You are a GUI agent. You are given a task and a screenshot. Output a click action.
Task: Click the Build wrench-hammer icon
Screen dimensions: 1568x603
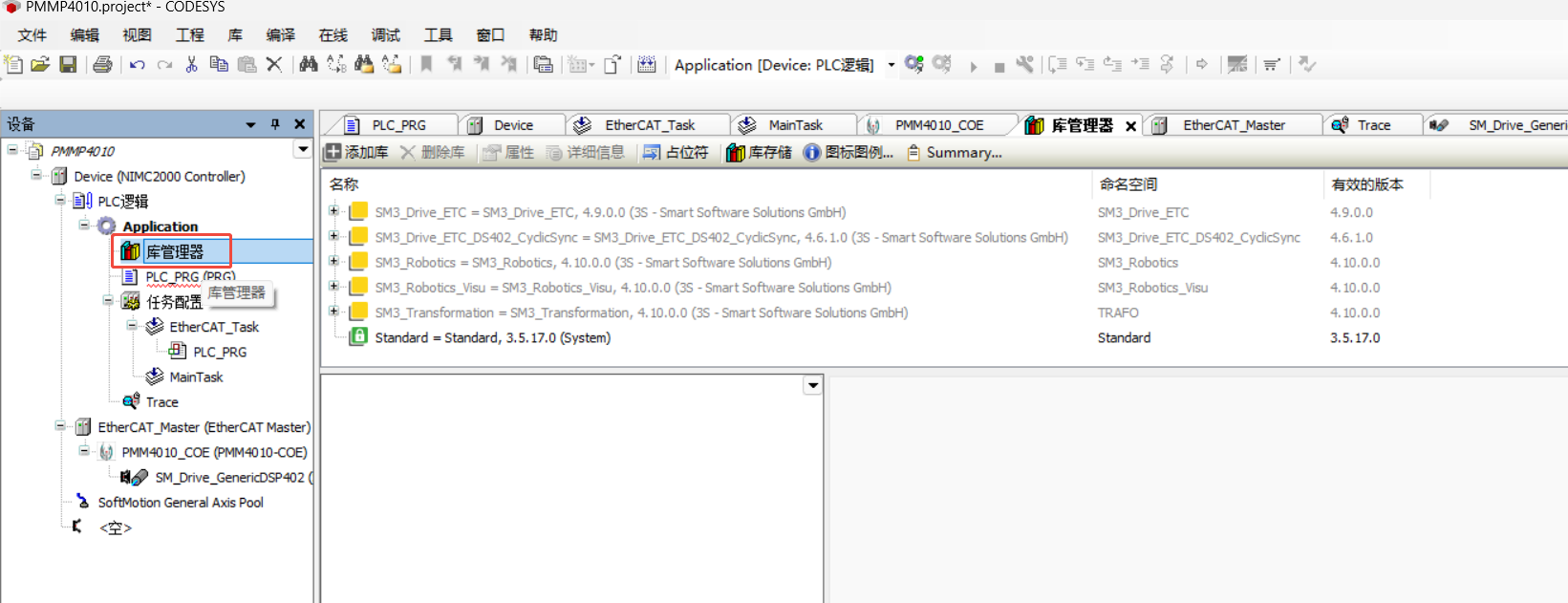point(1024,64)
